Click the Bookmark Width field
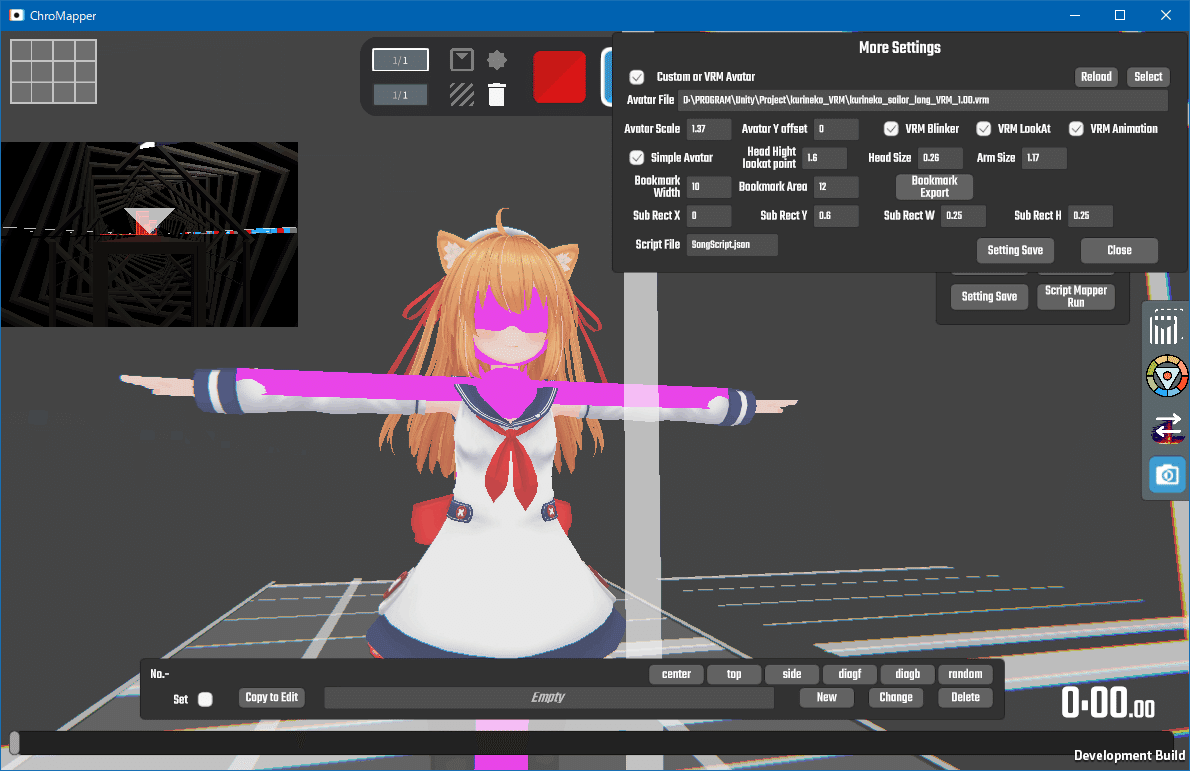Viewport: 1190px width, 771px height. pos(709,187)
